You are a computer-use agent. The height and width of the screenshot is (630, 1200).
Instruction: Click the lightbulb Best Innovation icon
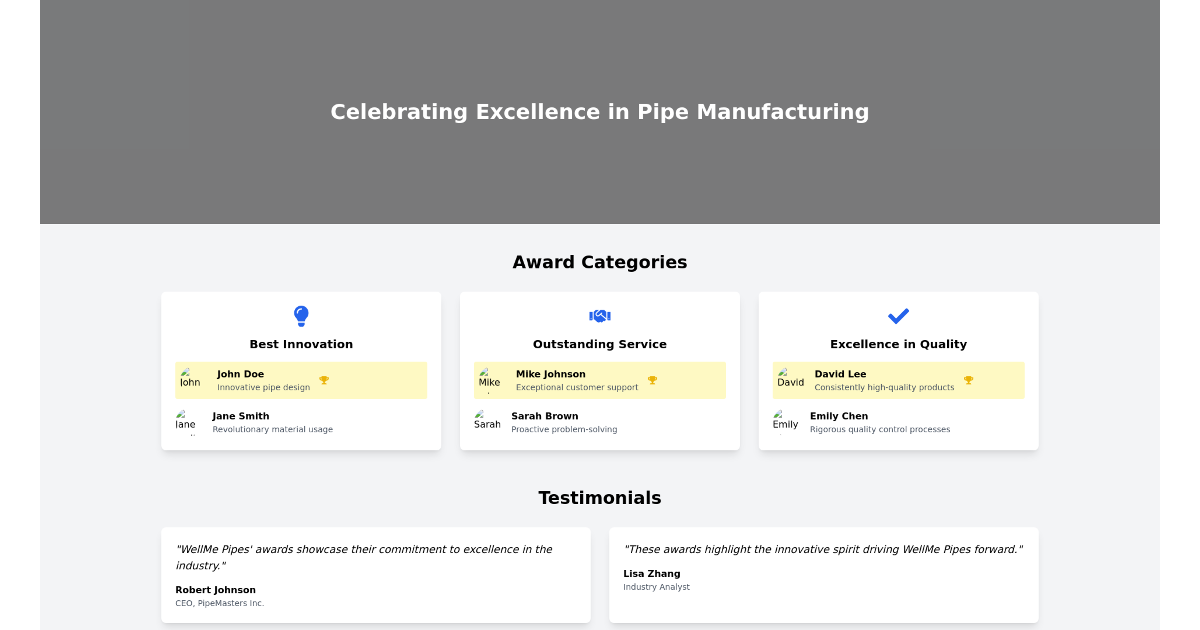point(301,316)
